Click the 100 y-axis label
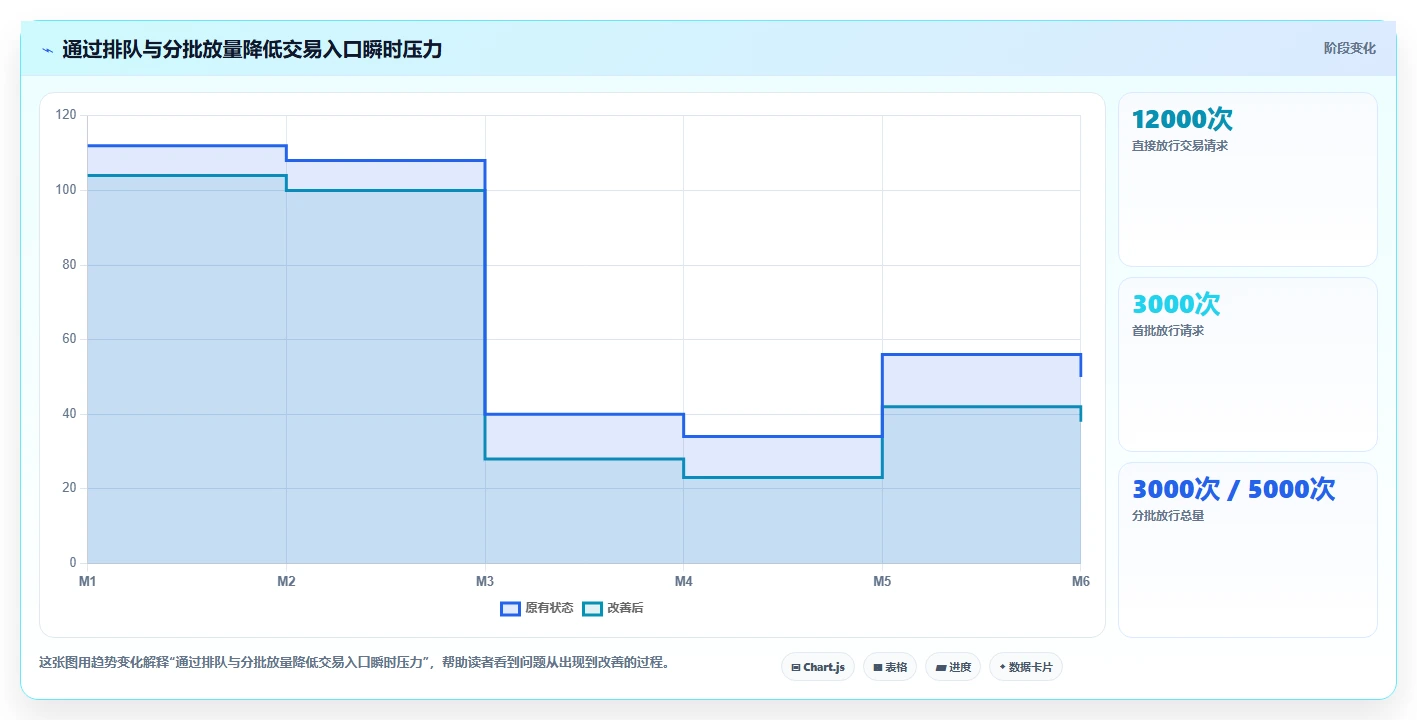Viewport: 1417px width, 720px height. (66, 190)
